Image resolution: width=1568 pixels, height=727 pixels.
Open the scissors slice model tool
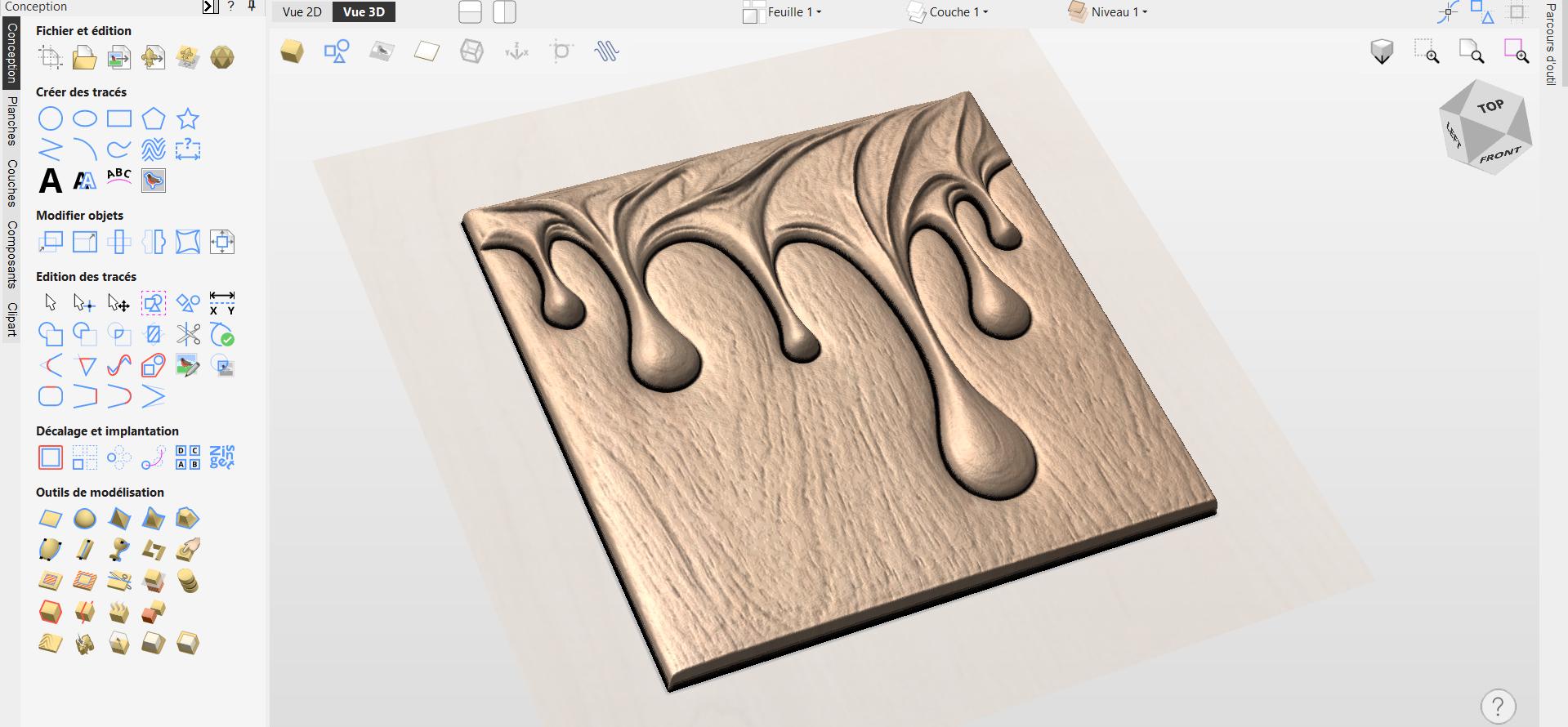[x=119, y=581]
